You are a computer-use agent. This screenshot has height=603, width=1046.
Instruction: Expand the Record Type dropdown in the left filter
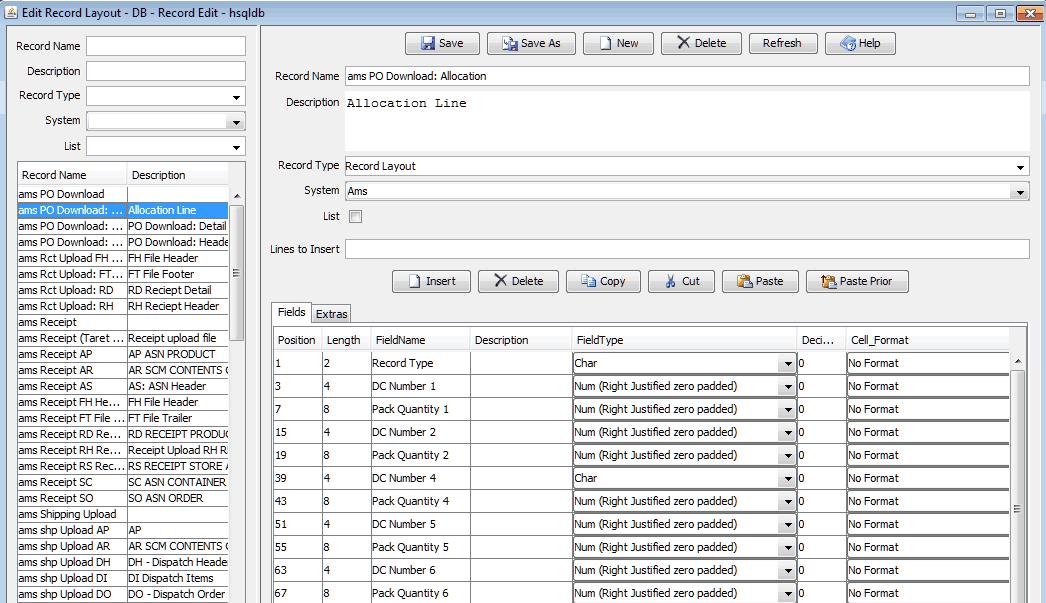click(x=236, y=97)
